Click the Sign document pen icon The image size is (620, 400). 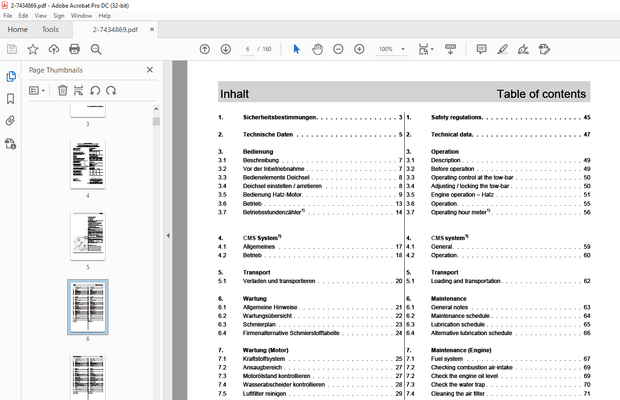click(x=523, y=49)
